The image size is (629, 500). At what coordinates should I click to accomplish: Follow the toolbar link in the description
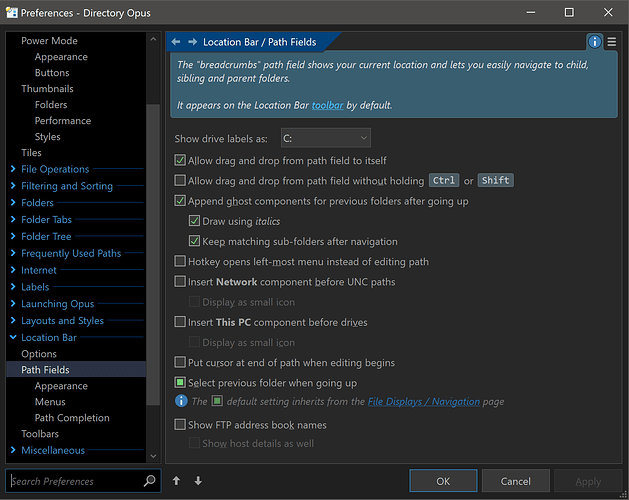328,105
